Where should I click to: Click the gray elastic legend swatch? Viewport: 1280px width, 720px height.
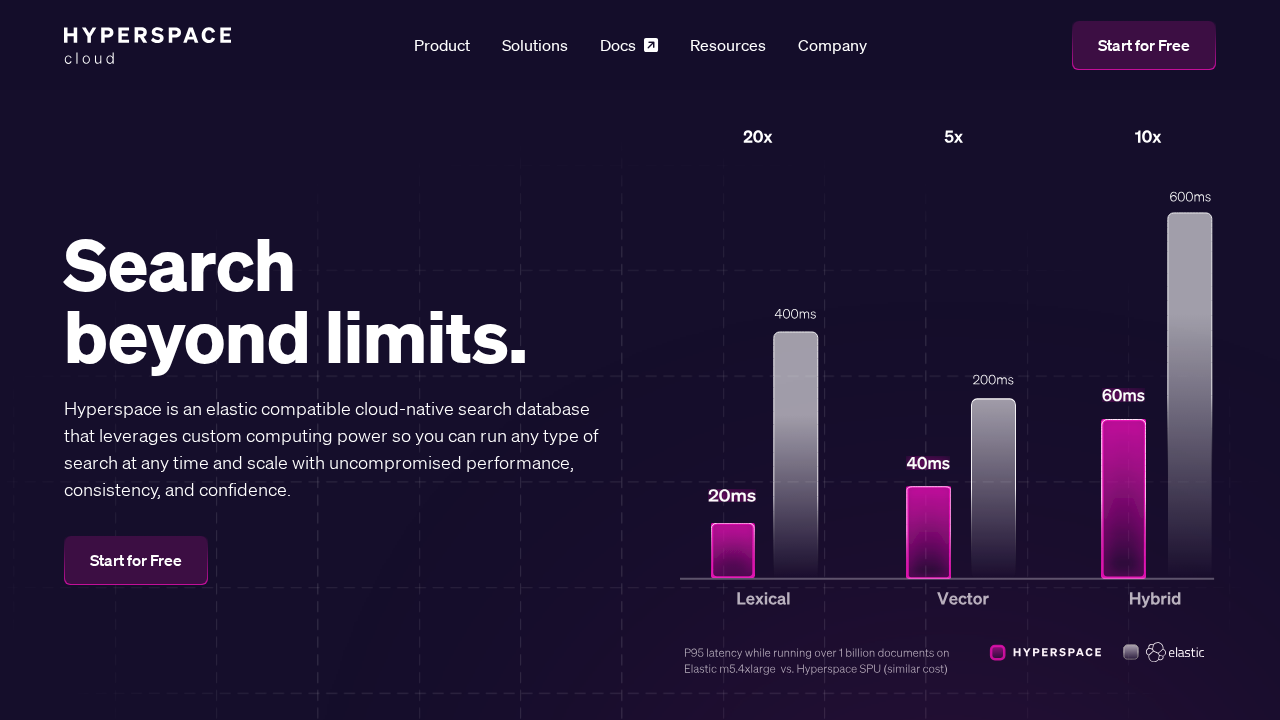(1131, 652)
